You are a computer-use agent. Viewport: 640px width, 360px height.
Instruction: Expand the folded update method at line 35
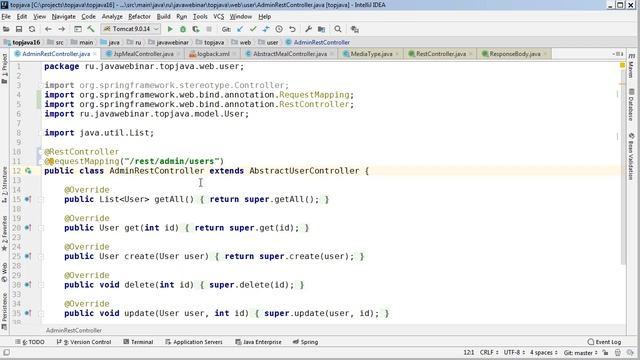tap(41, 313)
